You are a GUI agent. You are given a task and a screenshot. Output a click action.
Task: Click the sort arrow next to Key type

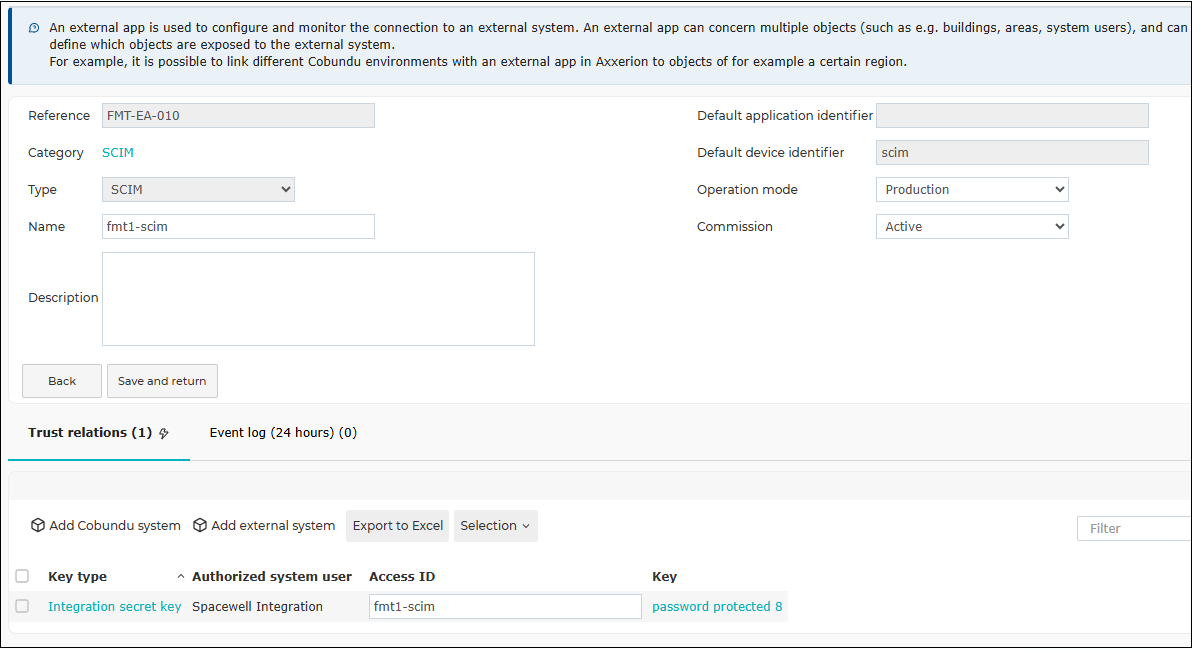[181, 577]
